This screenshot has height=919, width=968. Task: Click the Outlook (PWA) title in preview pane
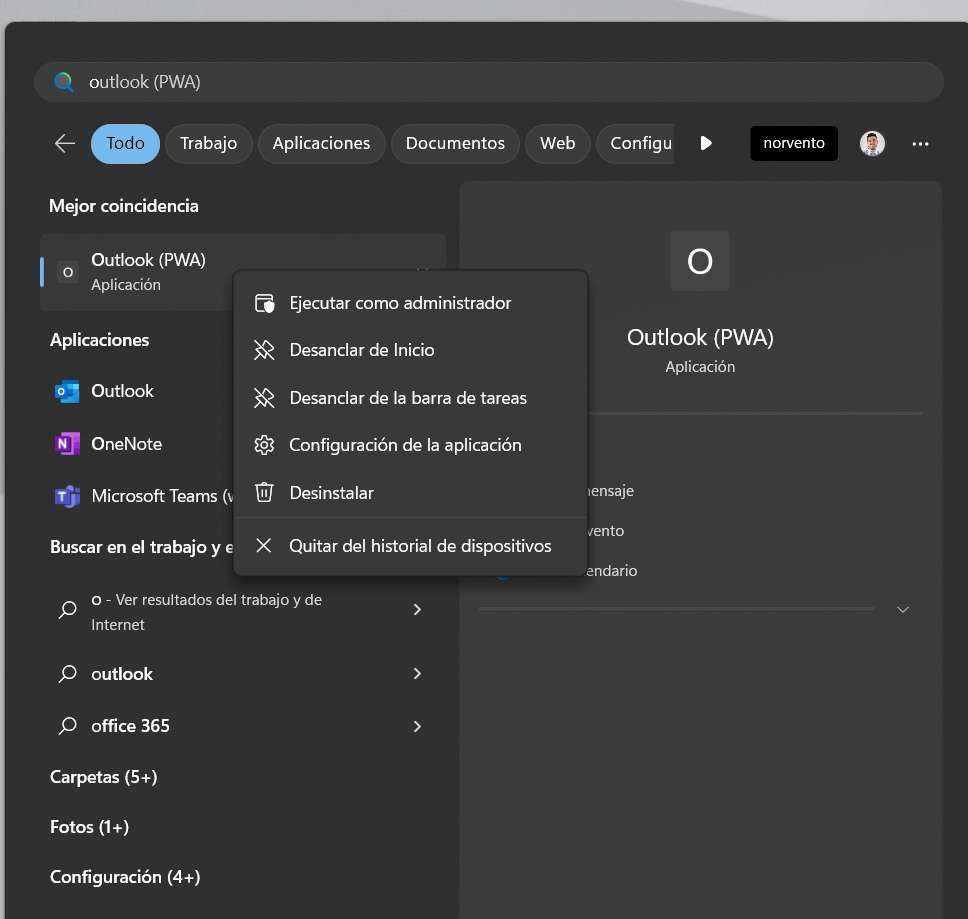tap(700, 338)
